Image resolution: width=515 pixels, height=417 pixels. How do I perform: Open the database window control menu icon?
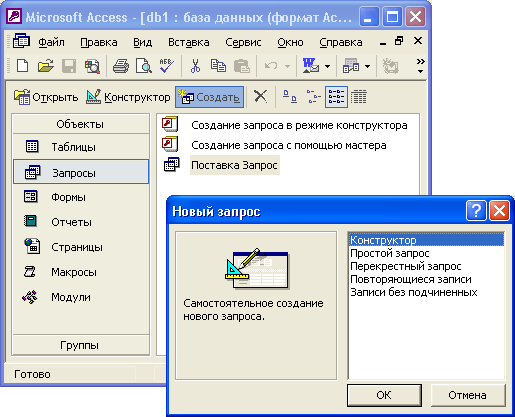[21, 41]
